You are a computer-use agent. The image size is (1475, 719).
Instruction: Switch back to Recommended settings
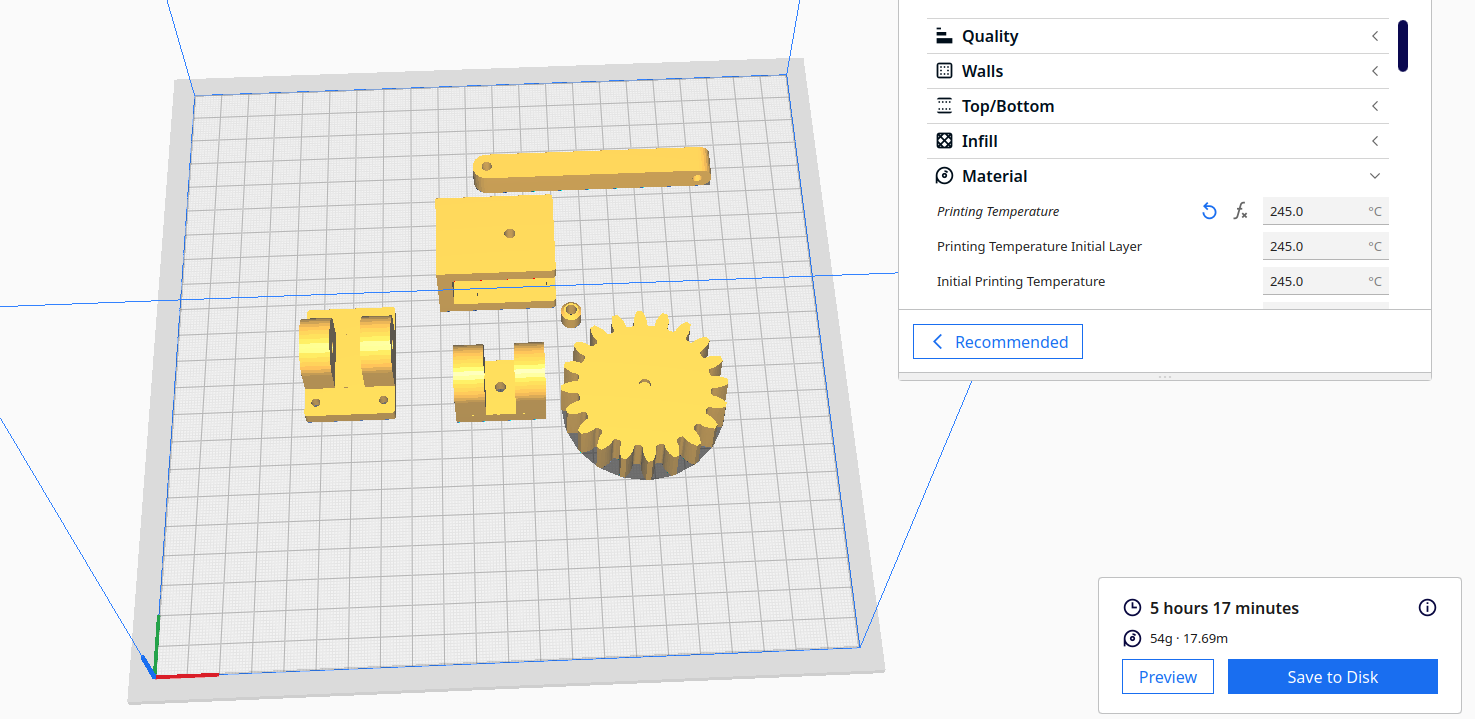[x=997, y=341]
